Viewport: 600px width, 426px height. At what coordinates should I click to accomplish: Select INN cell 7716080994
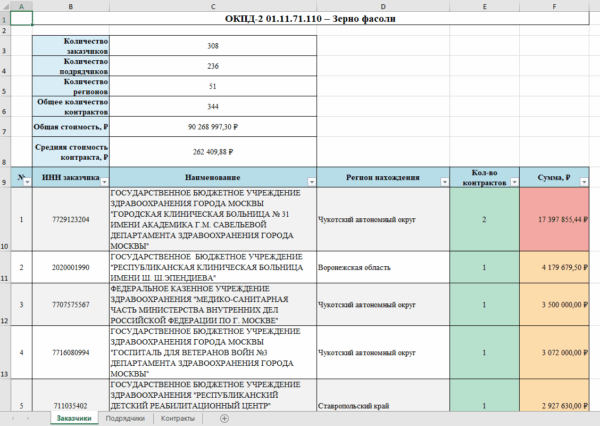pyautogui.click(x=71, y=353)
